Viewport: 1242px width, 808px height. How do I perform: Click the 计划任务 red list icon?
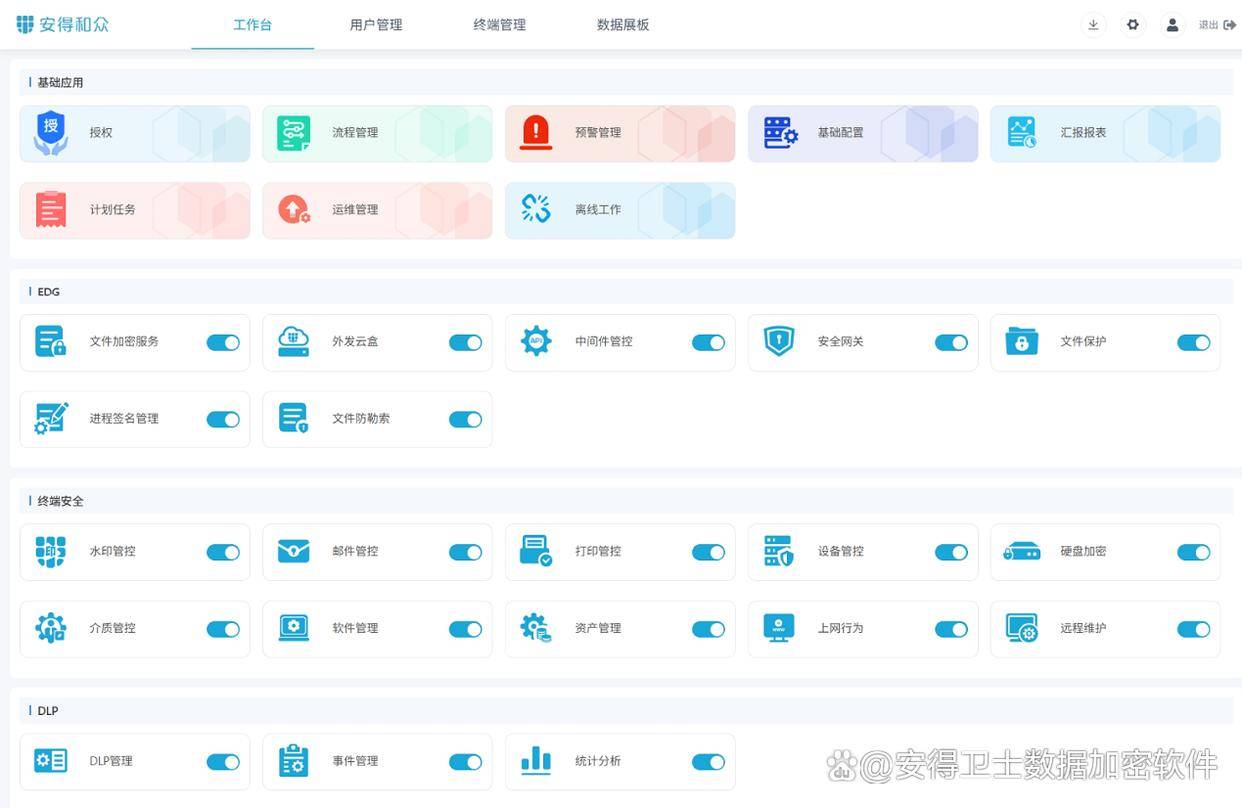coord(51,210)
